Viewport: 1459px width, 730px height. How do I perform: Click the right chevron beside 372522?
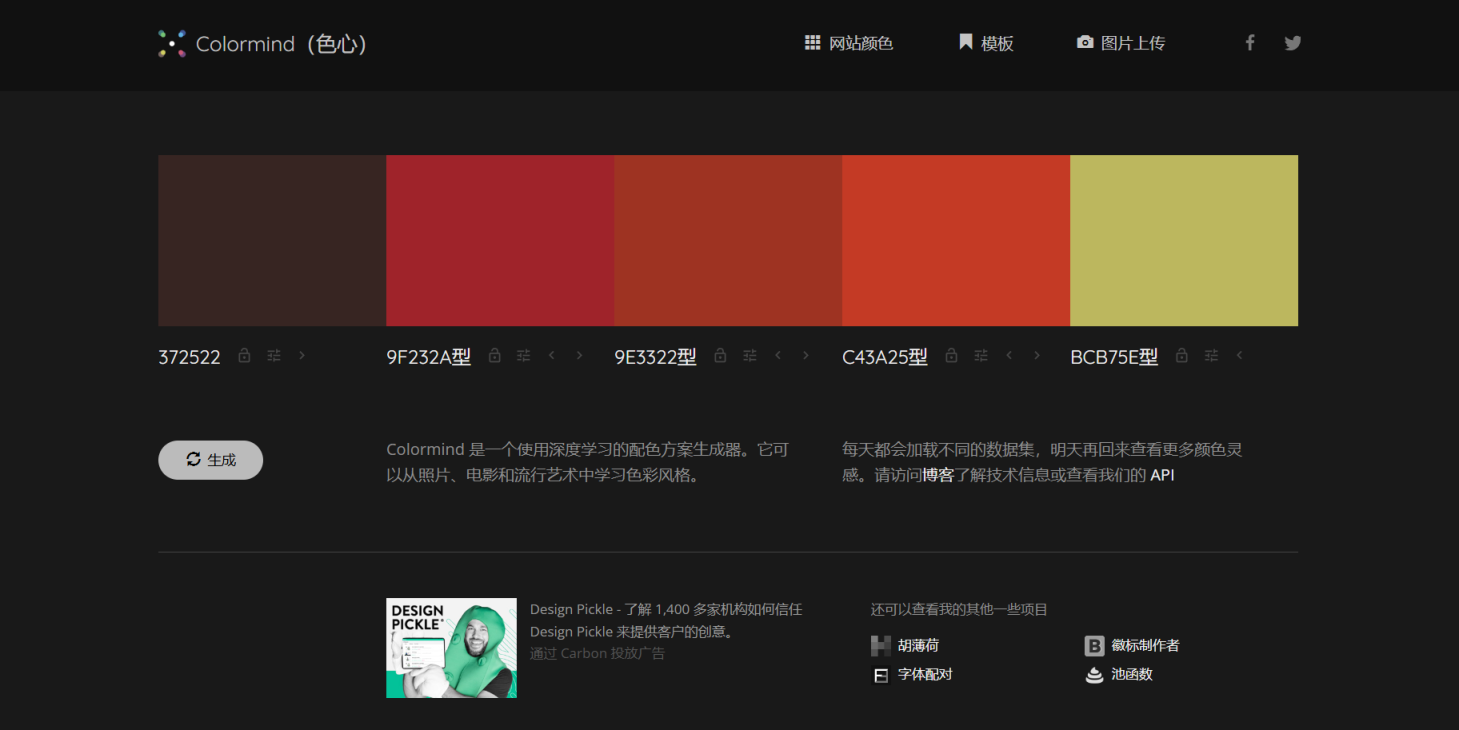(302, 355)
